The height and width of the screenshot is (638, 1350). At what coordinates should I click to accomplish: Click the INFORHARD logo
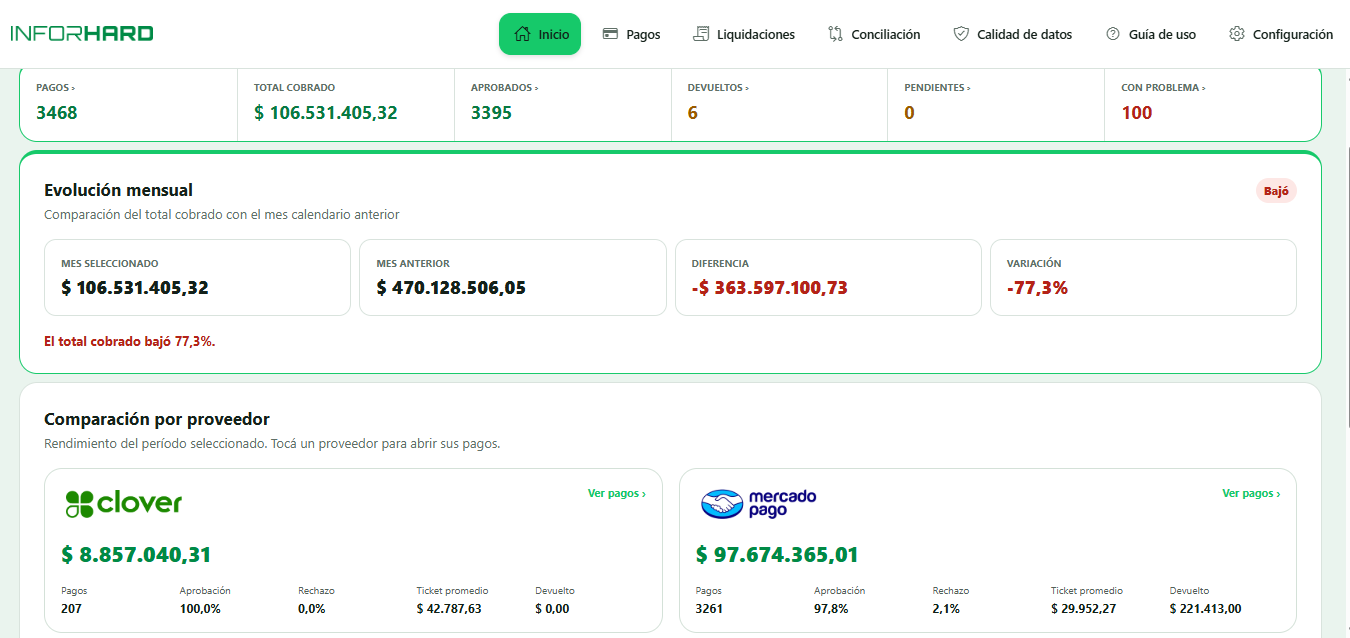(x=82, y=33)
